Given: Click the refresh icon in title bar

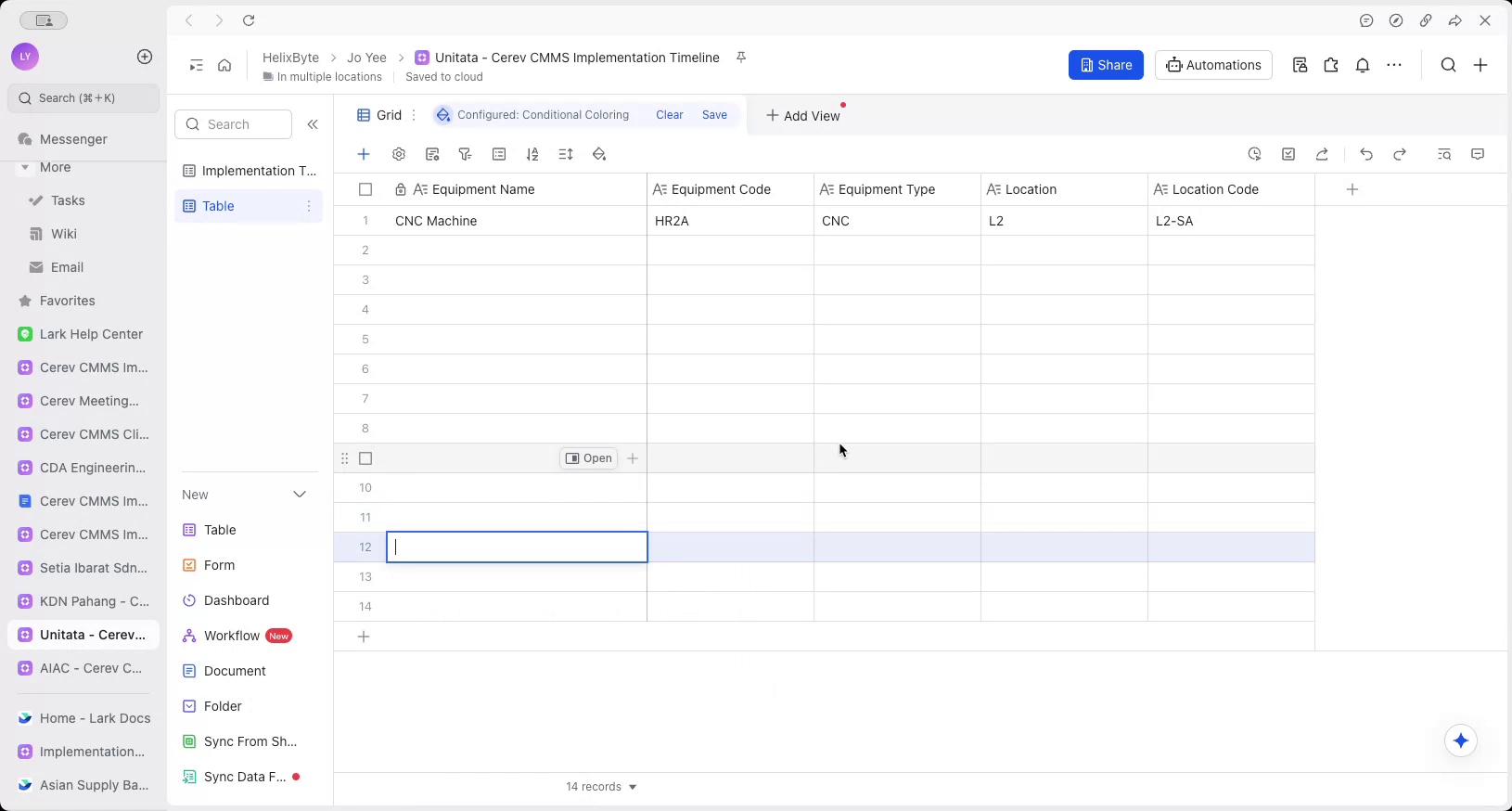Looking at the screenshot, I should 249,20.
